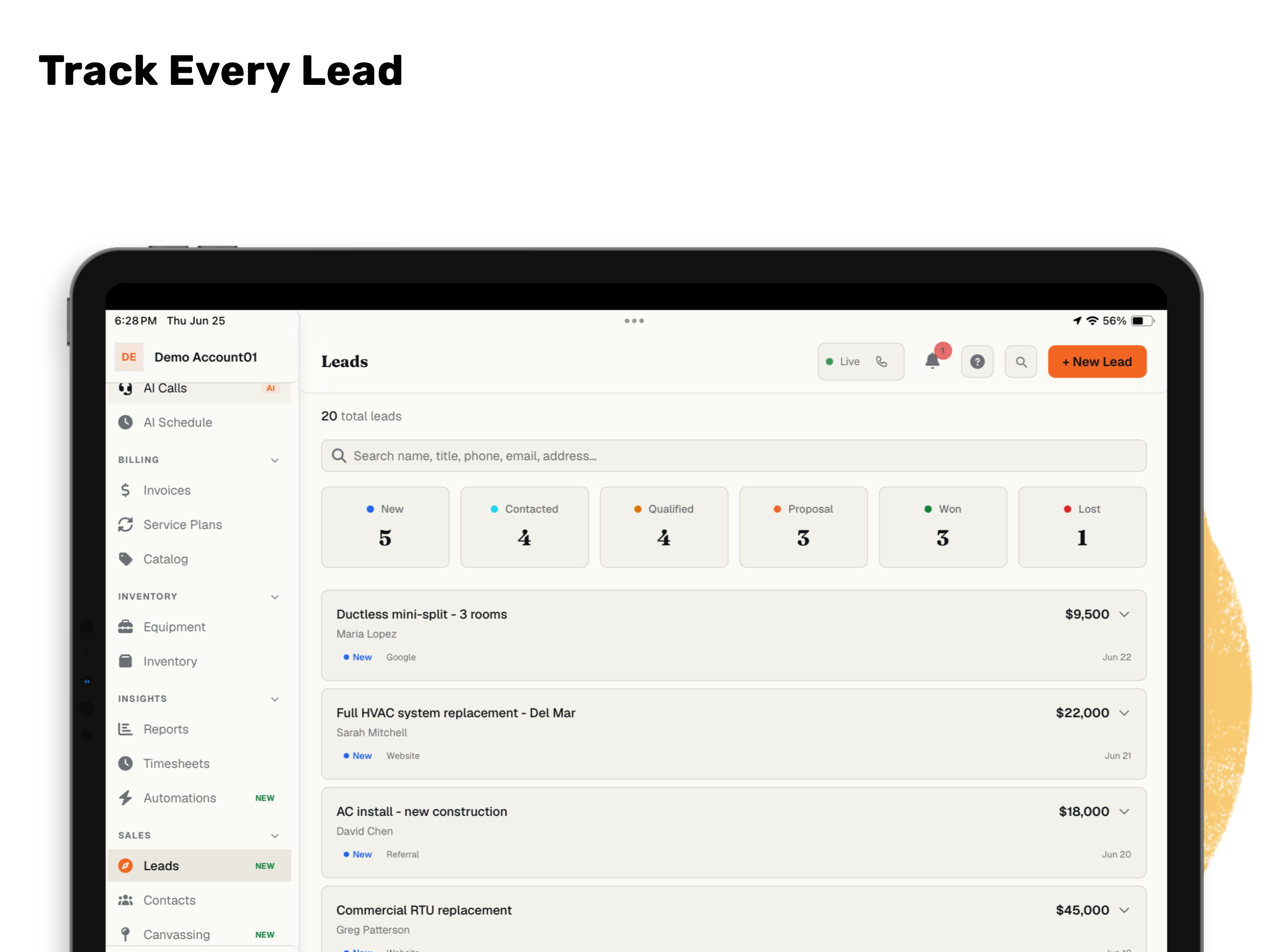Navigate to Contacts
1270x952 pixels.
[x=198, y=900]
